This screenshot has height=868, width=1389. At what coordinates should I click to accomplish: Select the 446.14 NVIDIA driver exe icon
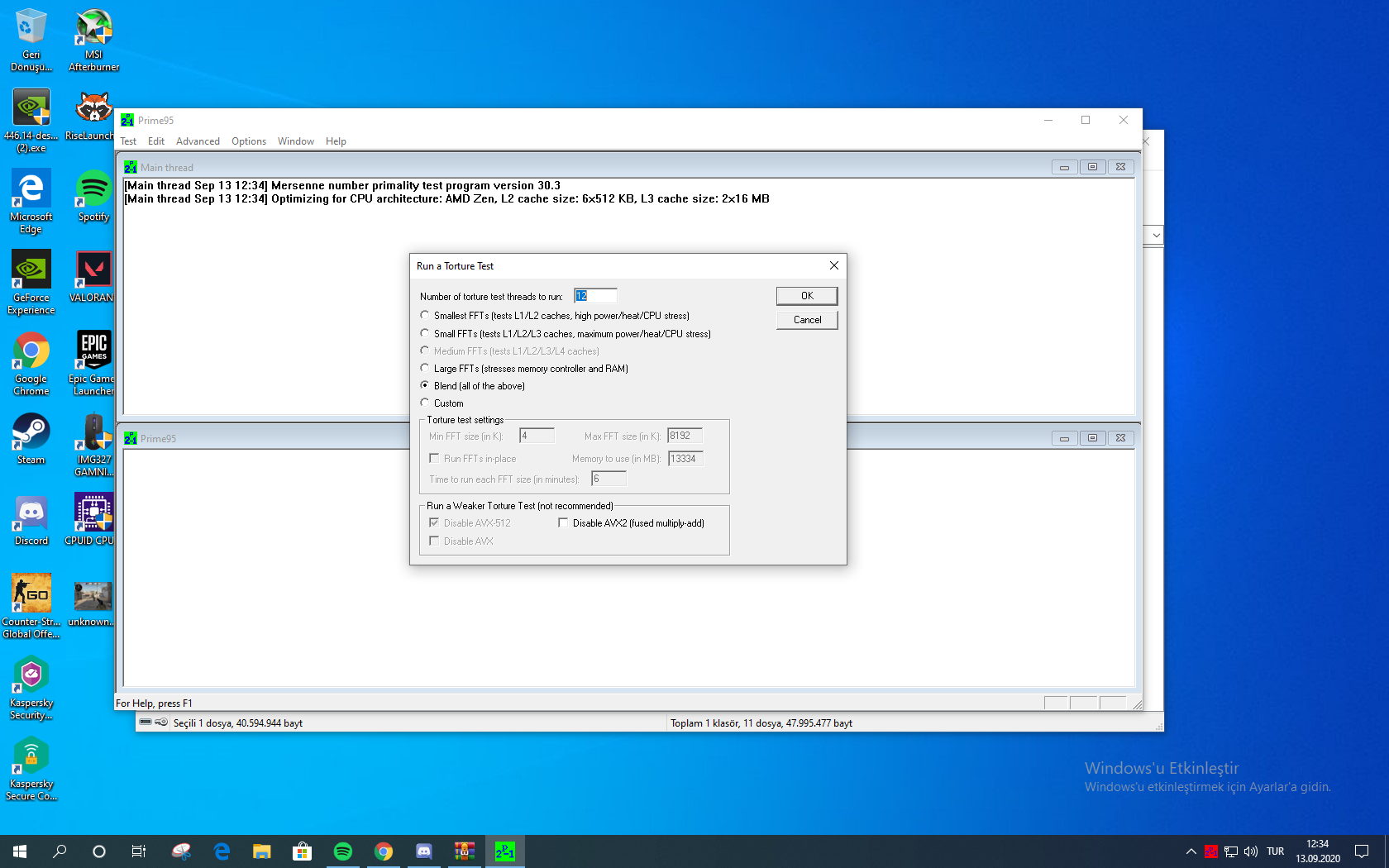click(31, 121)
